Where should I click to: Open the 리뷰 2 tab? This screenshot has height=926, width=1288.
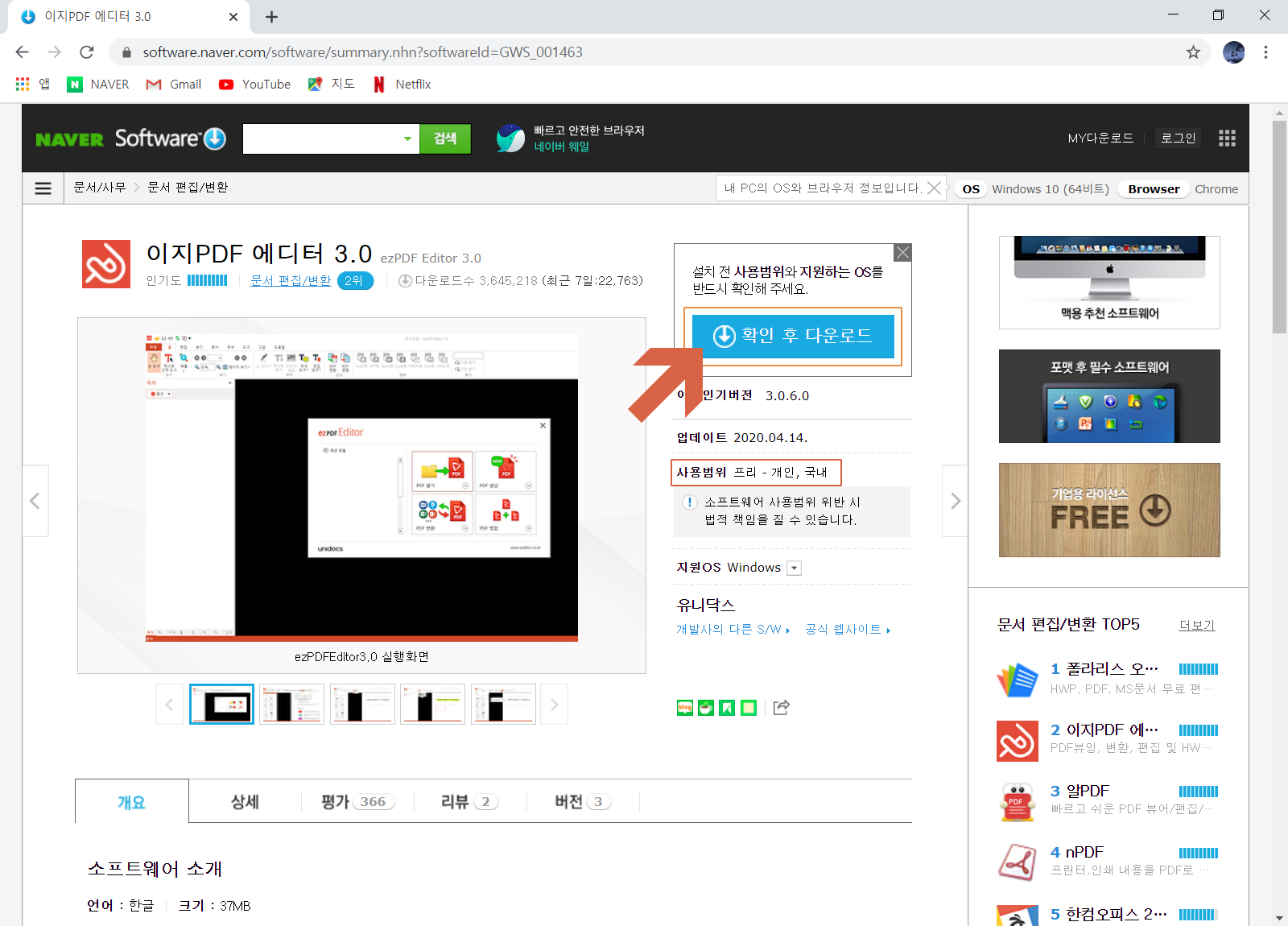pyautogui.click(x=470, y=801)
